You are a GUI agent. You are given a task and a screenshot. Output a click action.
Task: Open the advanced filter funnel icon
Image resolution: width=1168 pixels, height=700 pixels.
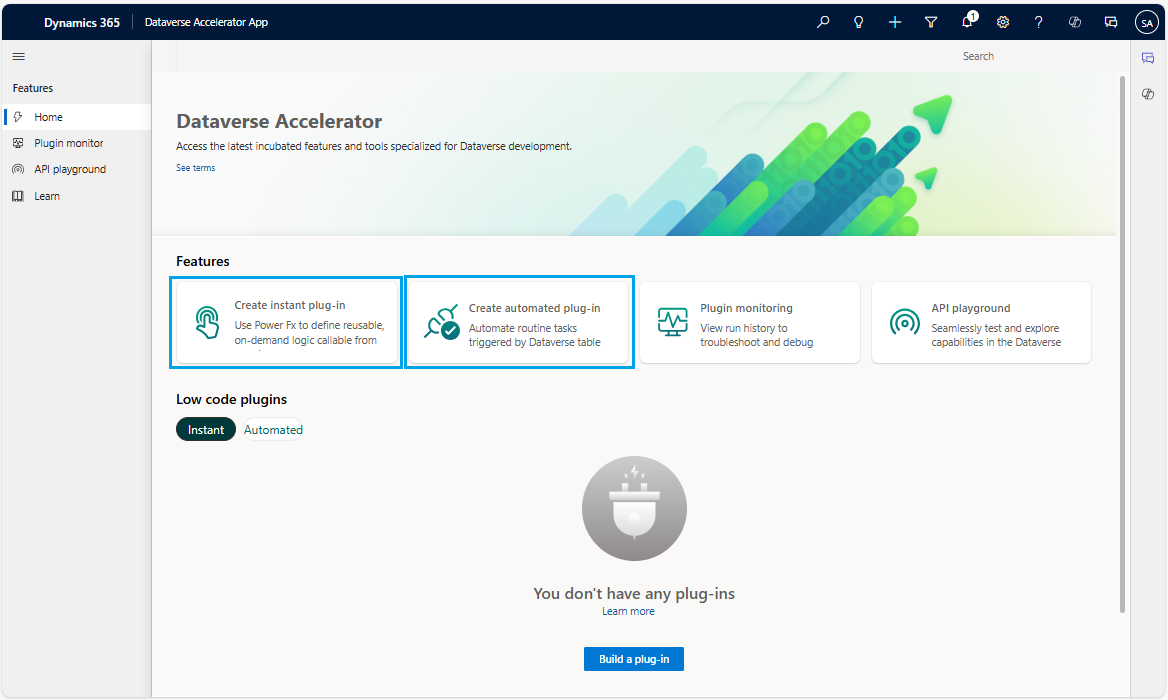point(931,22)
